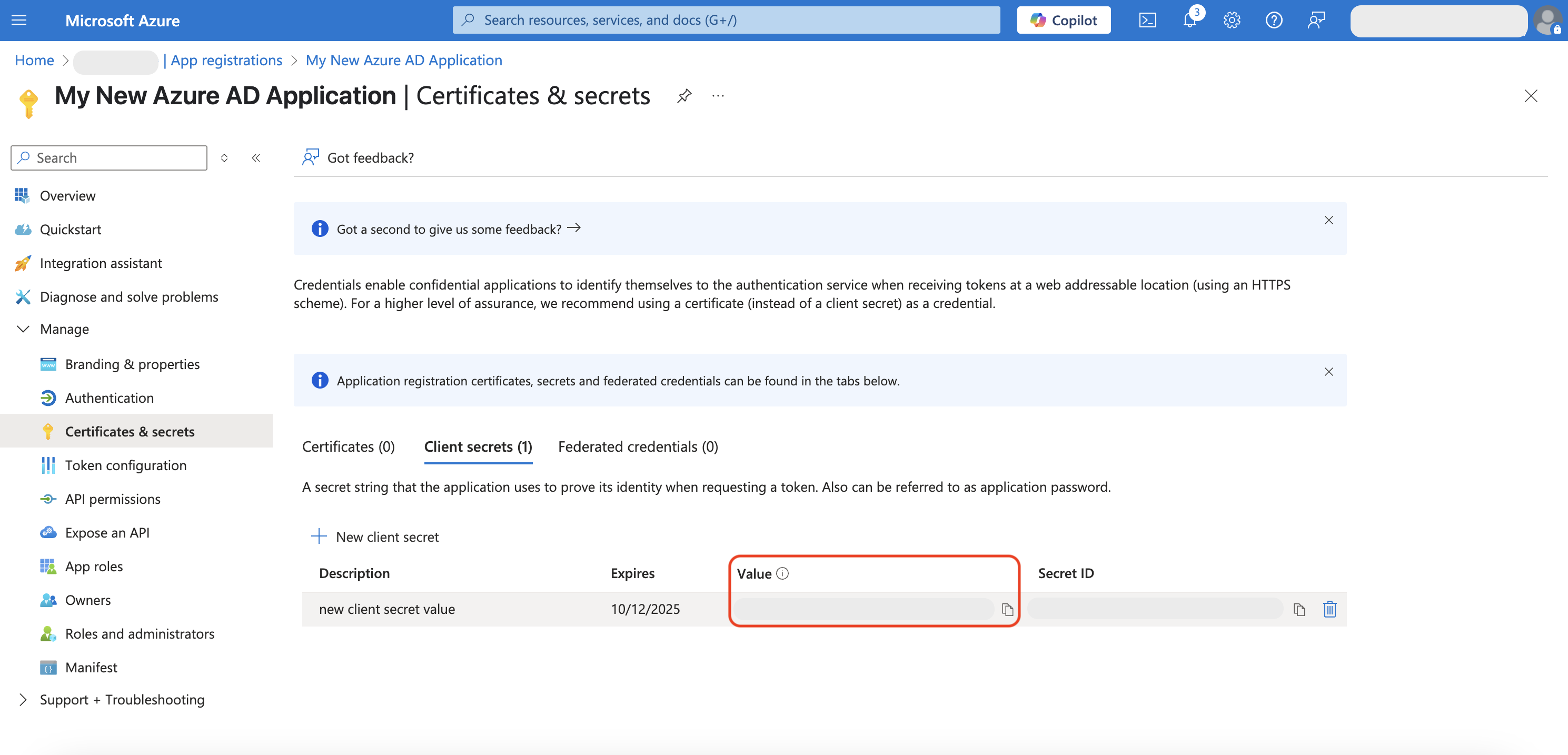Screen dimensions: 1568x755
Task: Open Integration assistant
Action: pos(101,263)
